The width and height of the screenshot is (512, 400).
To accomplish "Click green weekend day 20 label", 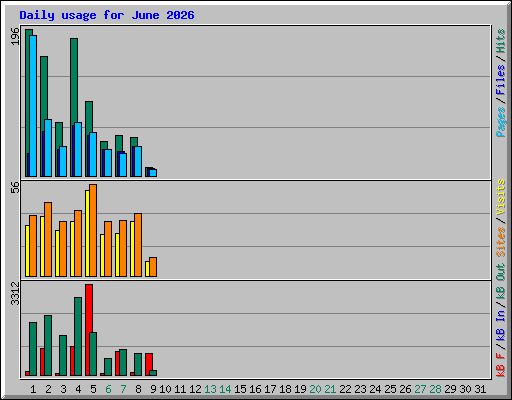I will tap(315, 389).
